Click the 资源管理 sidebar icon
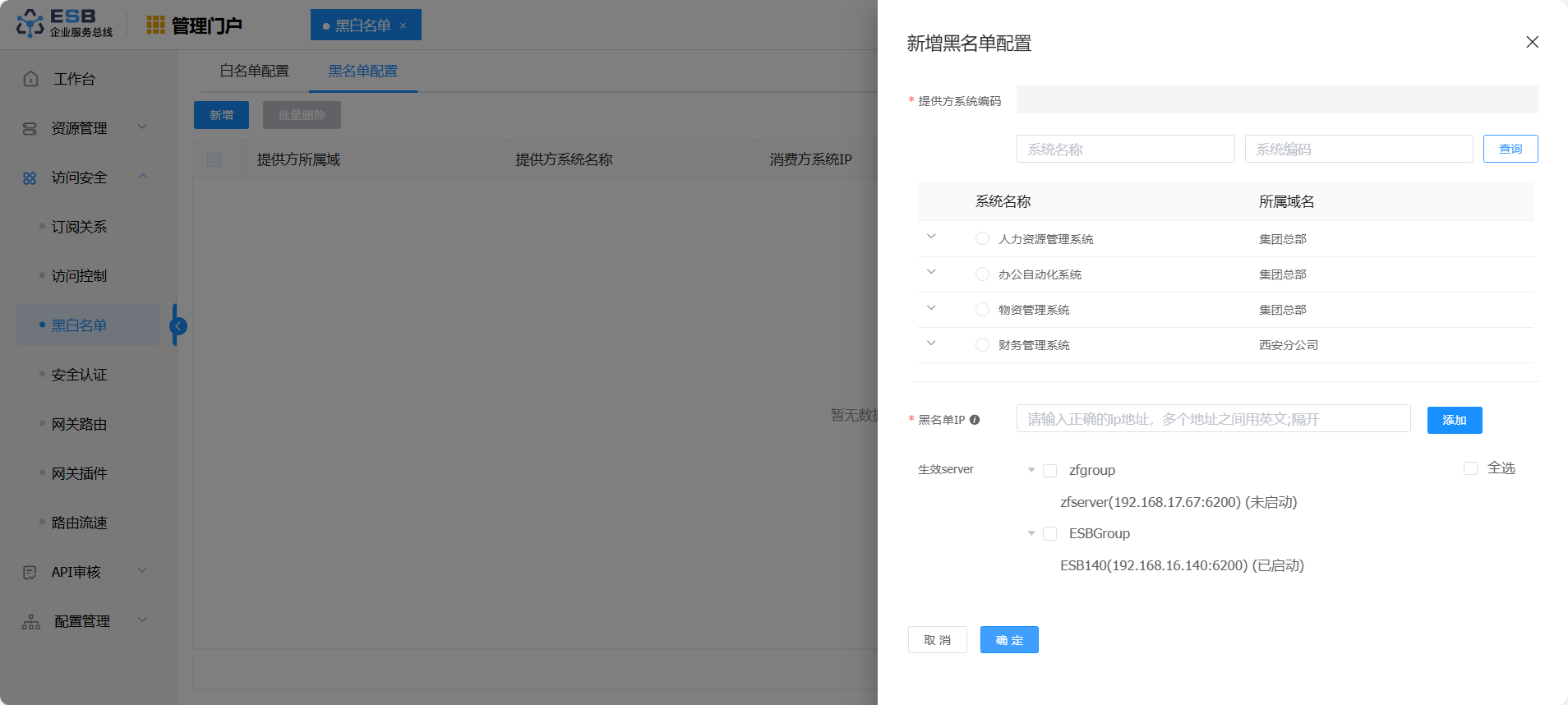The image size is (1568, 705). coord(30,129)
